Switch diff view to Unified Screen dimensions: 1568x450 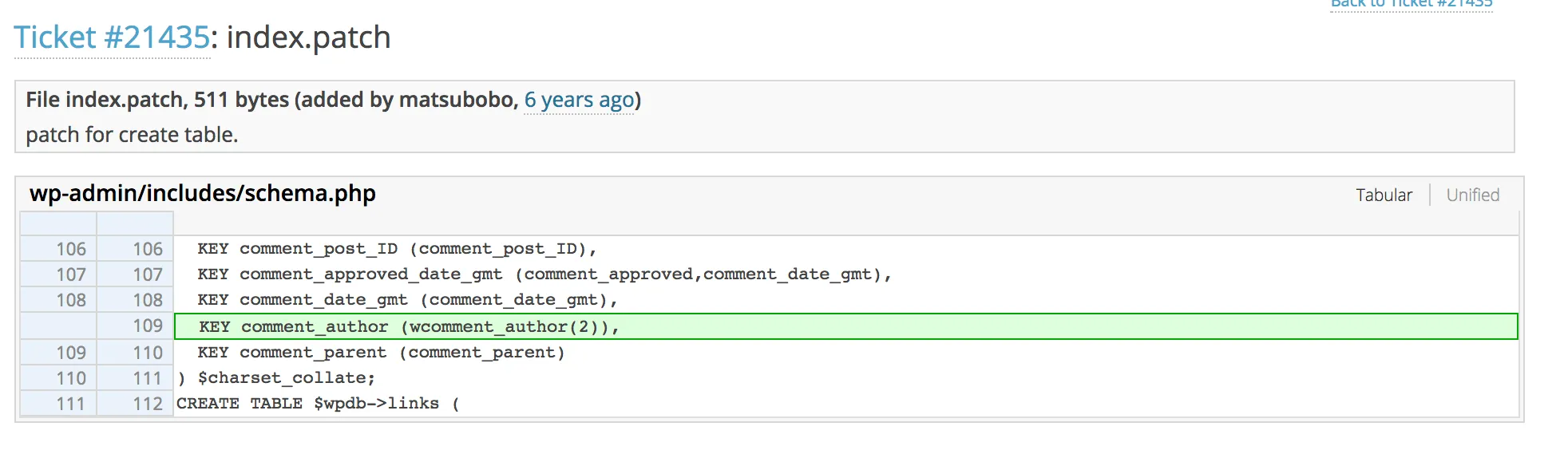(1472, 195)
